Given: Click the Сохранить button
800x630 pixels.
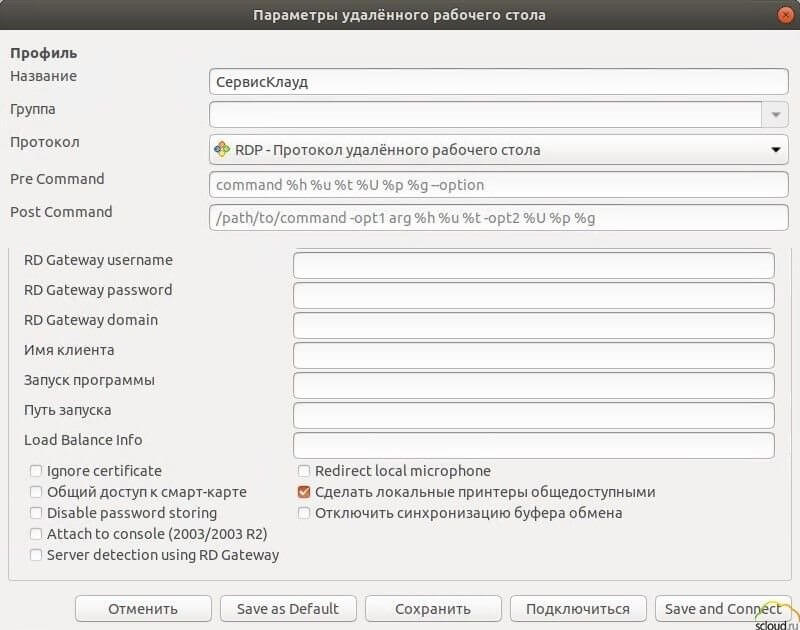Looking at the screenshot, I should tap(432, 608).
